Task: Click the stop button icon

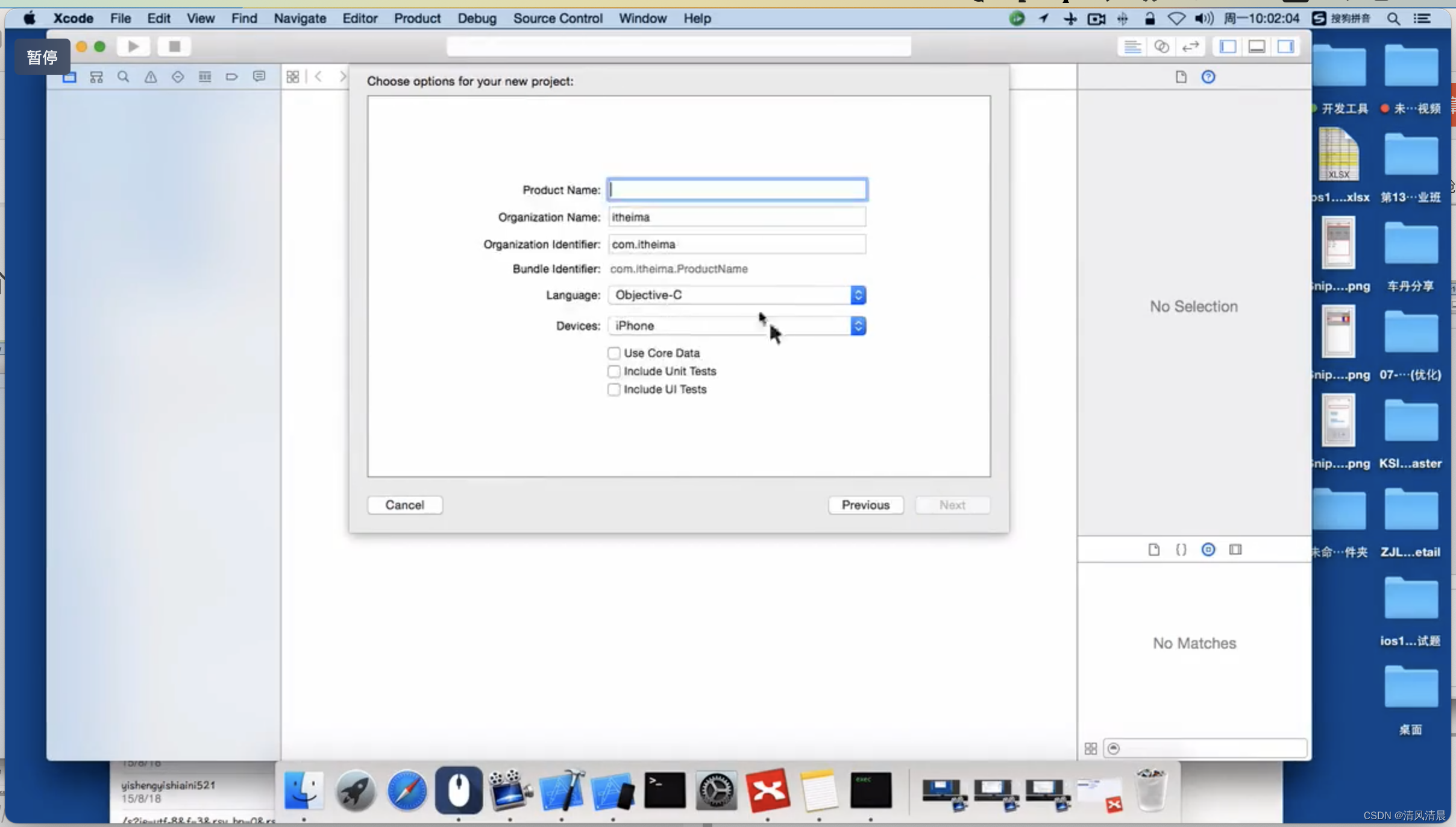Action: pos(173,47)
